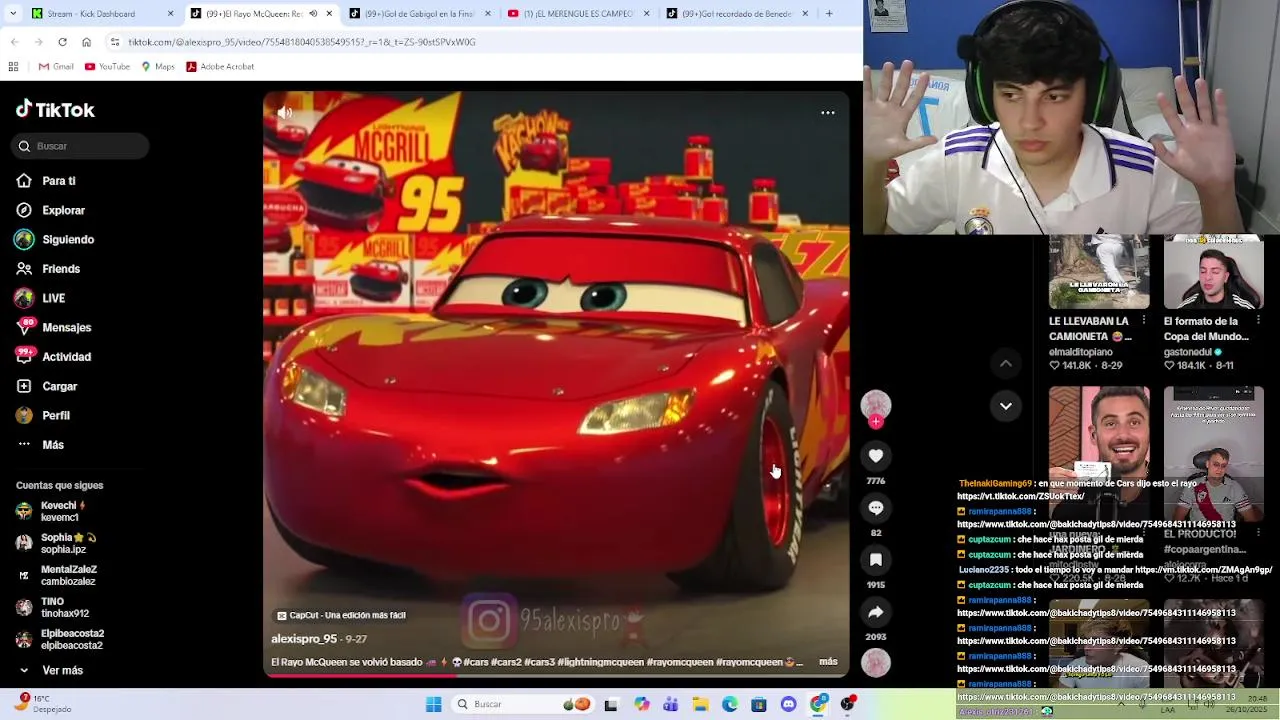Open the LIVE section

(x=53, y=298)
